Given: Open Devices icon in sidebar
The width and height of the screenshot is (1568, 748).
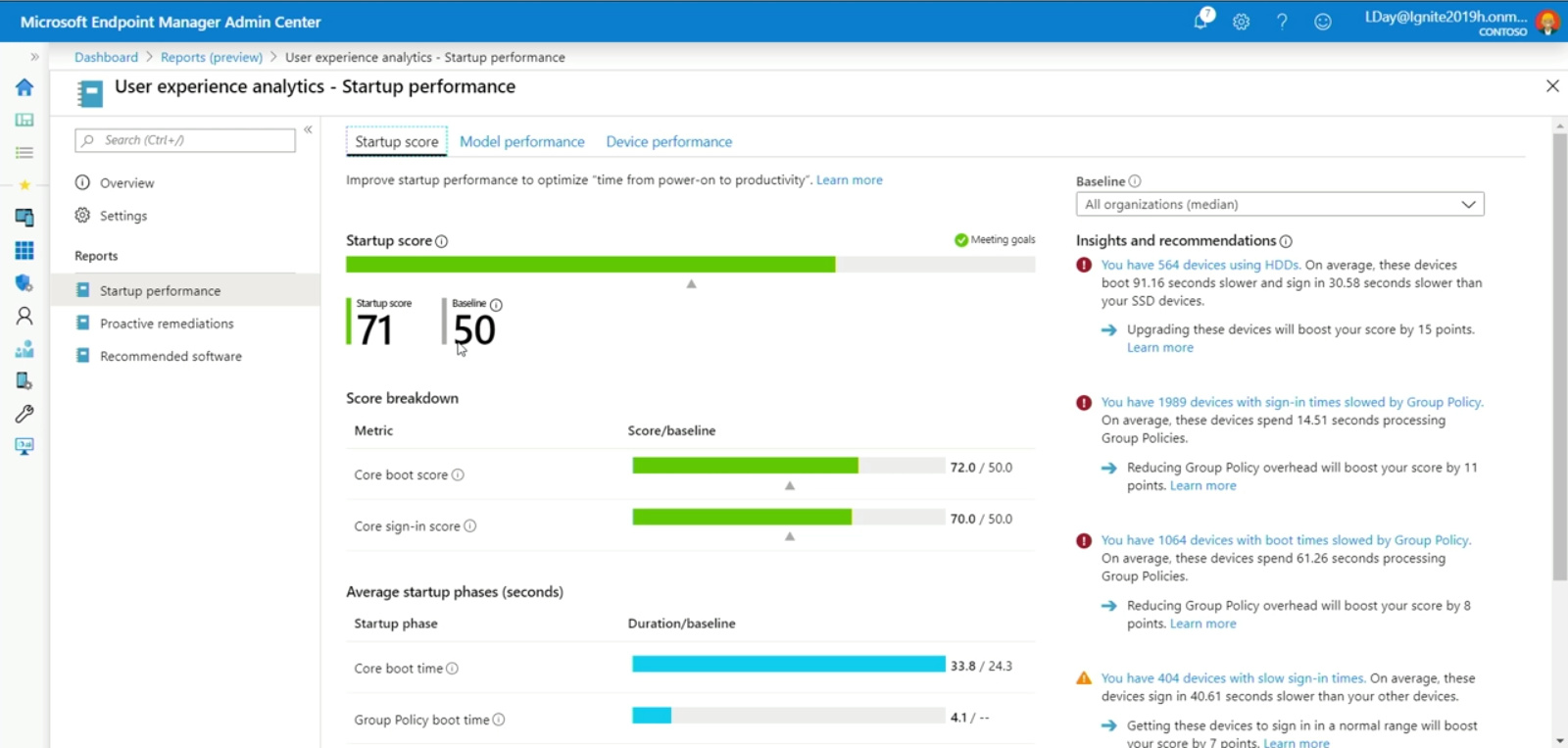Looking at the screenshot, I should pyautogui.click(x=24, y=218).
